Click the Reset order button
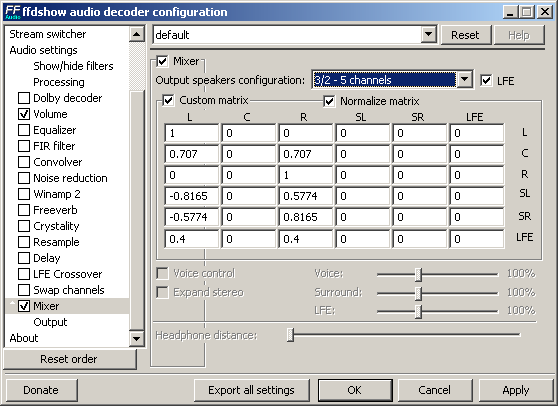Image resolution: width=558 pixels, height=406 pixels. click(69, 359)
